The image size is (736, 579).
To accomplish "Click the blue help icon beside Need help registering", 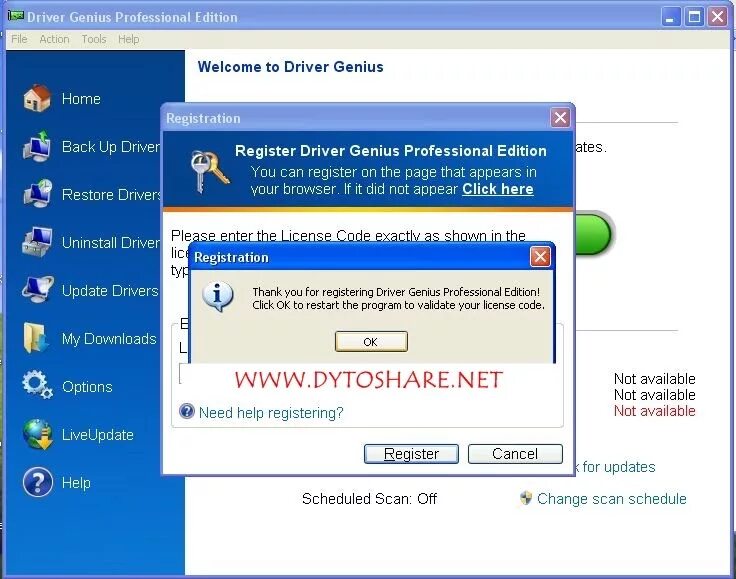I will [186, 411].
